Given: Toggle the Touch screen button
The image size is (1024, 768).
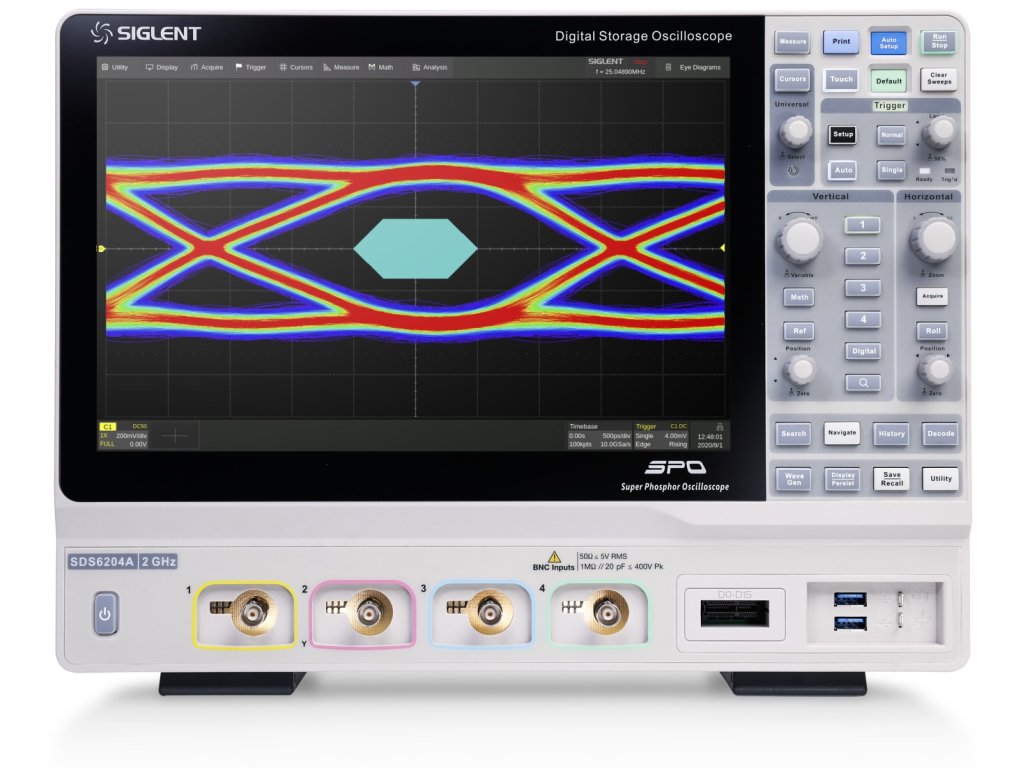Looking at the screenshot, I should [x=841, y=80].
